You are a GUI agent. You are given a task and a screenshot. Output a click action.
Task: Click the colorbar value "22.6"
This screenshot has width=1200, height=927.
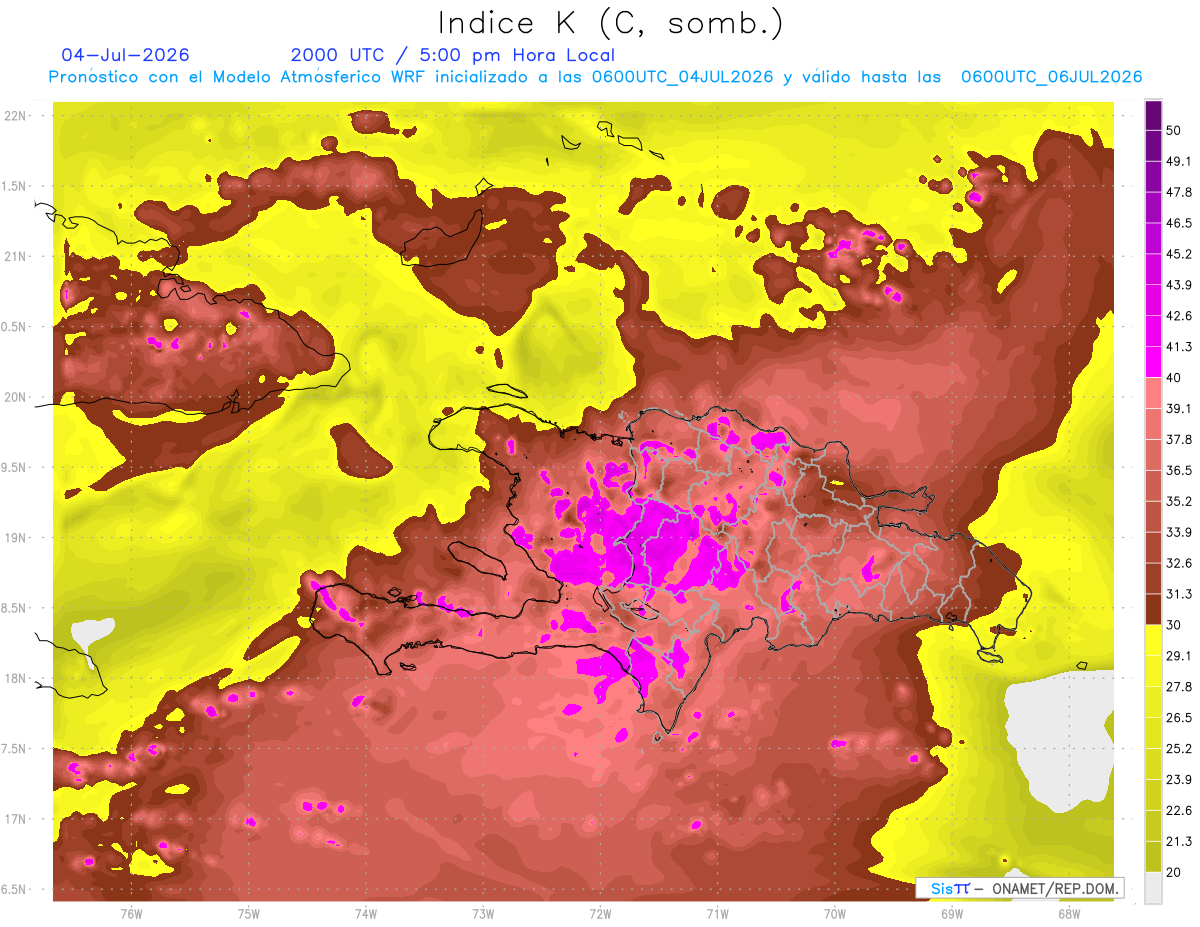pyautogui.click(x=1179, y=810)
